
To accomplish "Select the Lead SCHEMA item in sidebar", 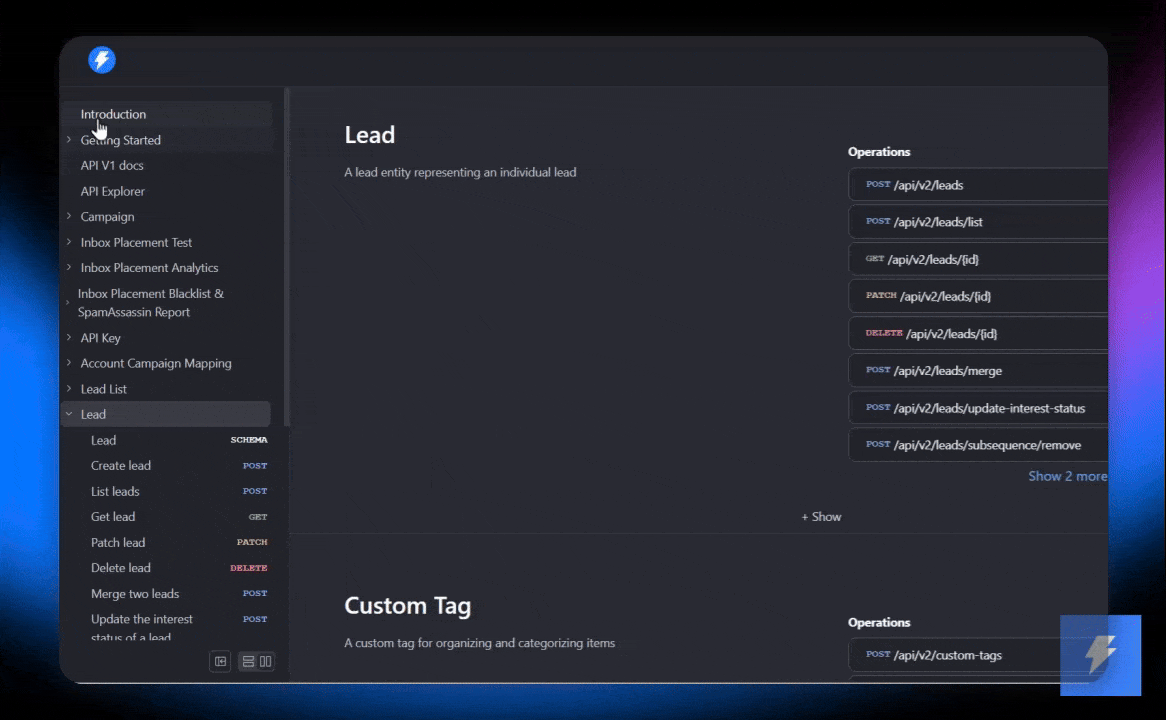I will click(x=104, y=440).
